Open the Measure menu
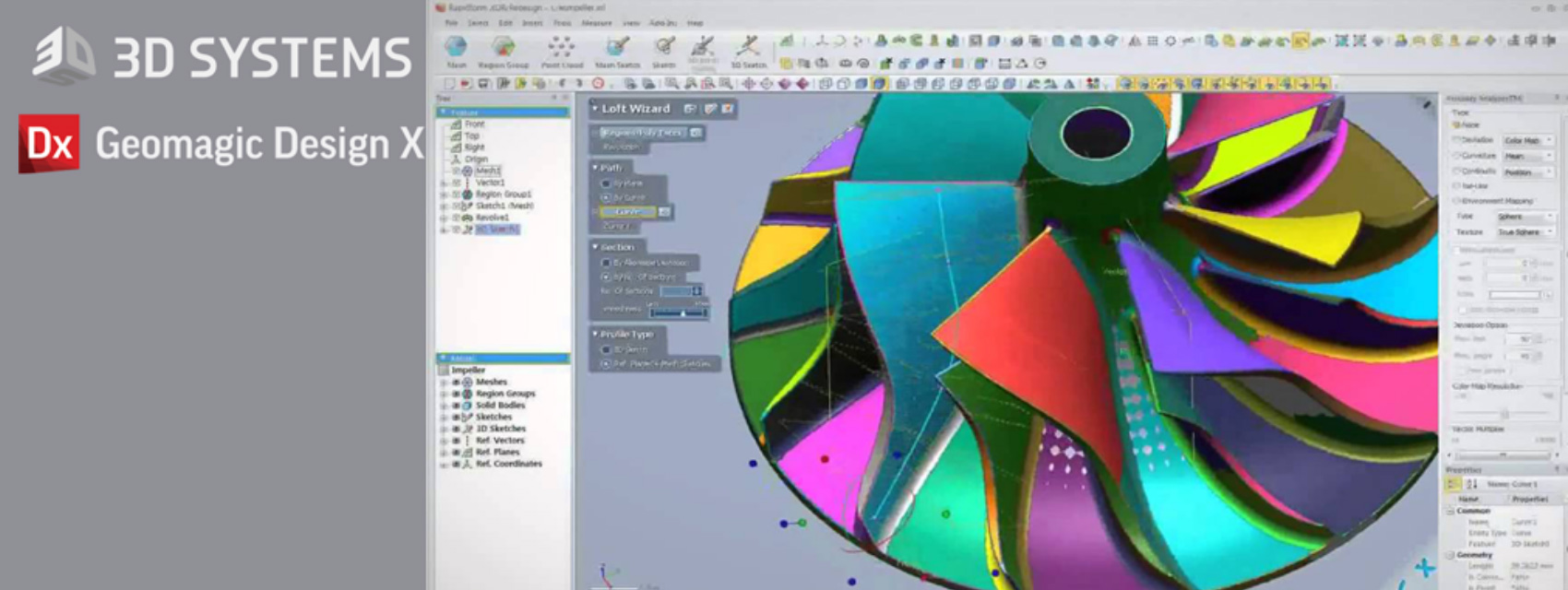1568x590 pixels. pyautogui.click(x=596, y=23)
